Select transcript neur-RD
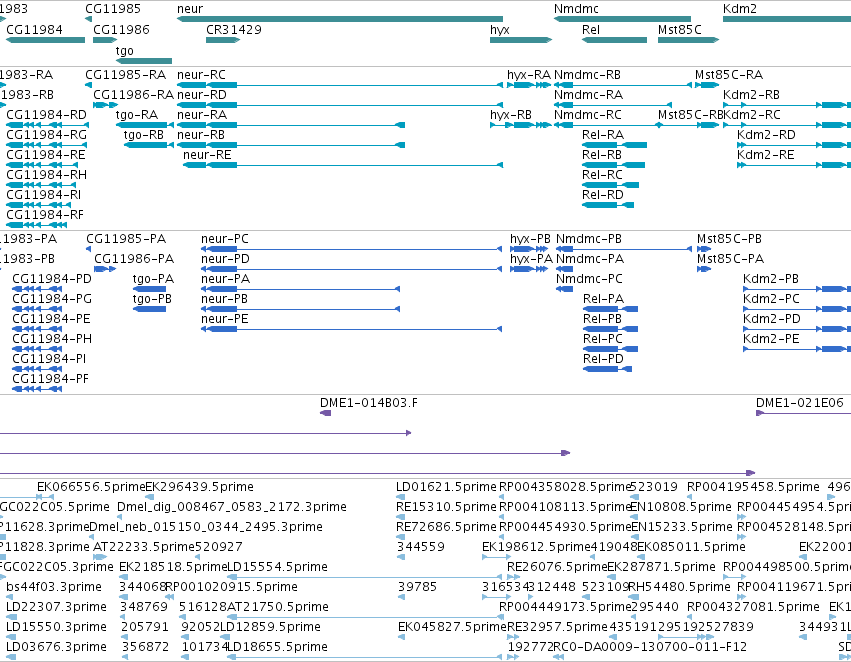Viewport: 851px width, 662px height. 340,105
